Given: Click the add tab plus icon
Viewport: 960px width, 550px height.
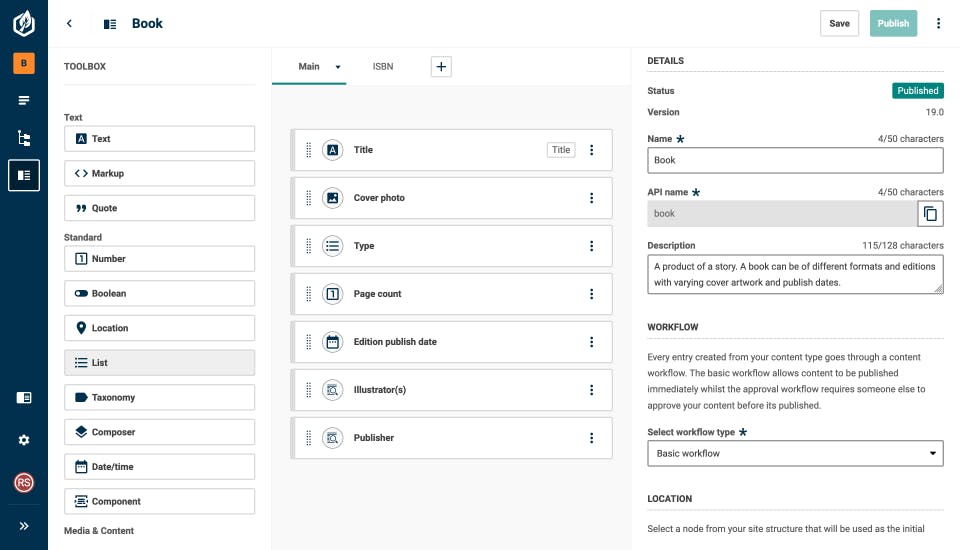Looking at the screenshot, I should [x=441, y=66].
